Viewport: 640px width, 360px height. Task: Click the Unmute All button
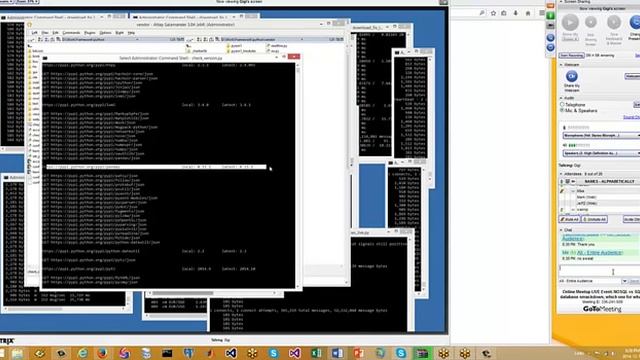point(594,220)
